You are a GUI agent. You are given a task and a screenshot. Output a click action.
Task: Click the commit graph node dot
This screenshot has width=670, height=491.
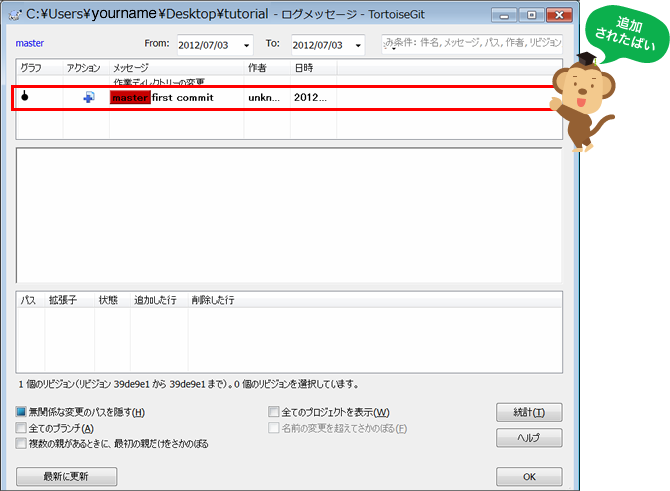(x=25, y=96)
